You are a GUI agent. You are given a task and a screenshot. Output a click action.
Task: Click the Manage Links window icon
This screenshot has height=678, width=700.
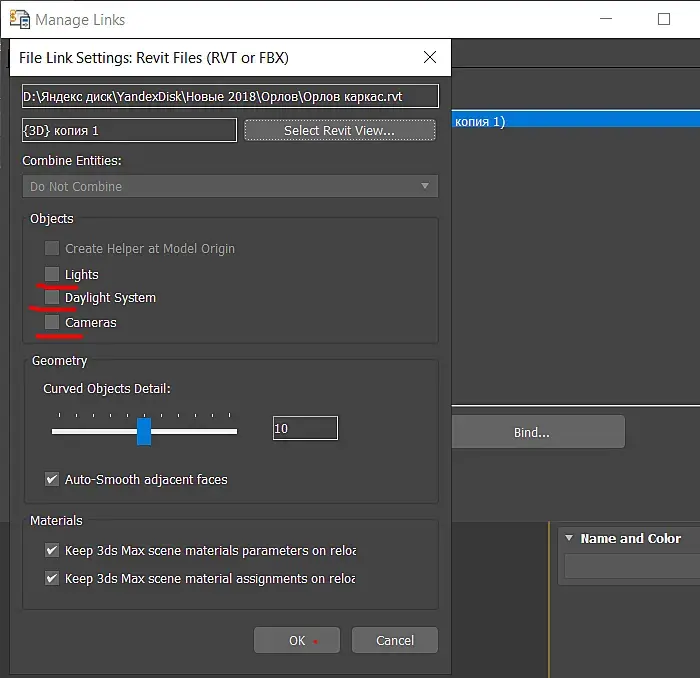click(x=20, y=19)
